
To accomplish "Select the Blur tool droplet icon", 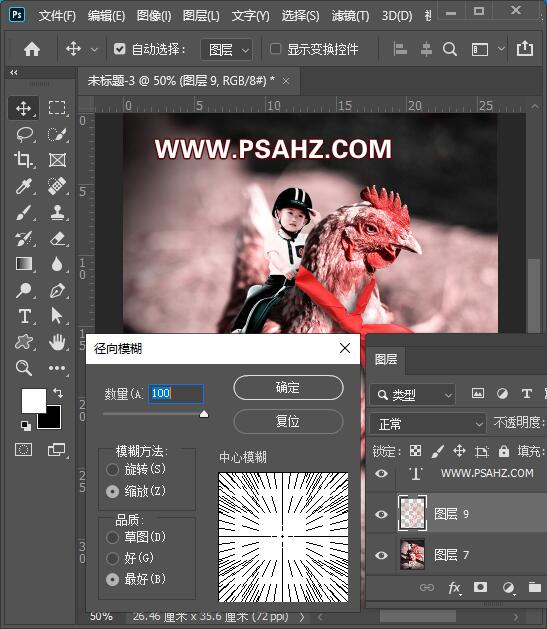I will pos(57,264).
